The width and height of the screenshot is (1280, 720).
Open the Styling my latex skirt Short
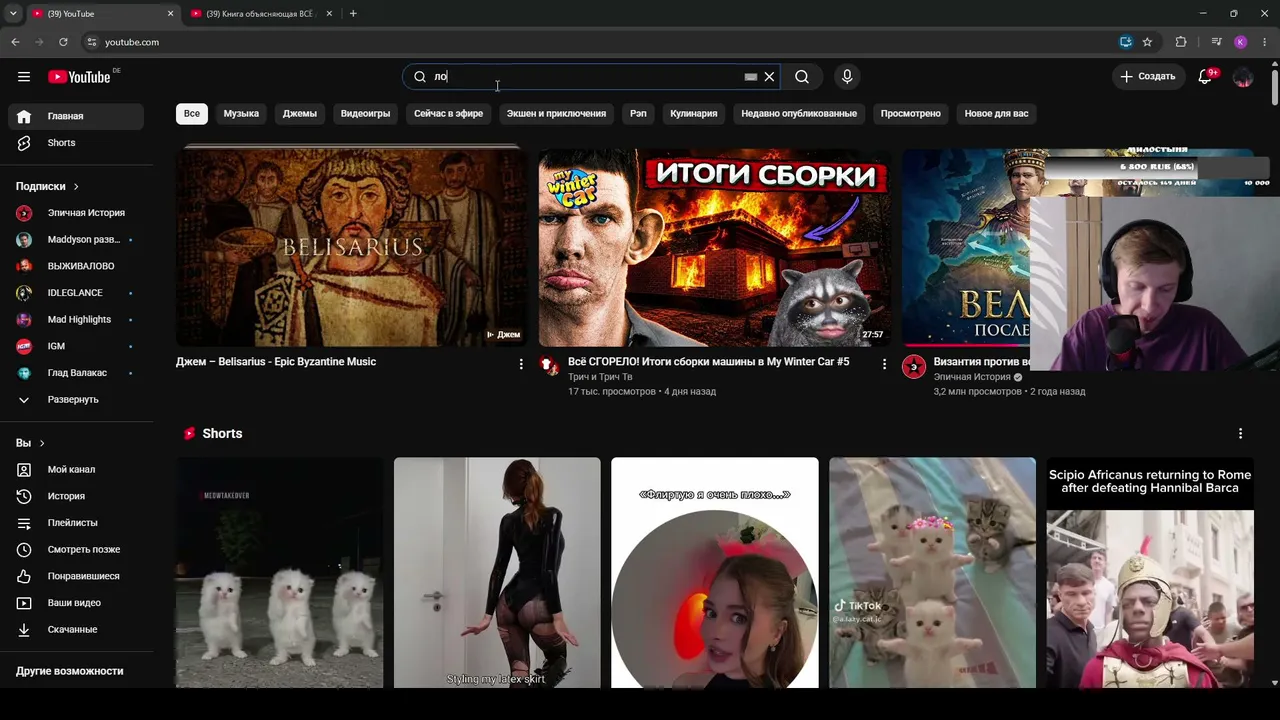pos(497,573)
